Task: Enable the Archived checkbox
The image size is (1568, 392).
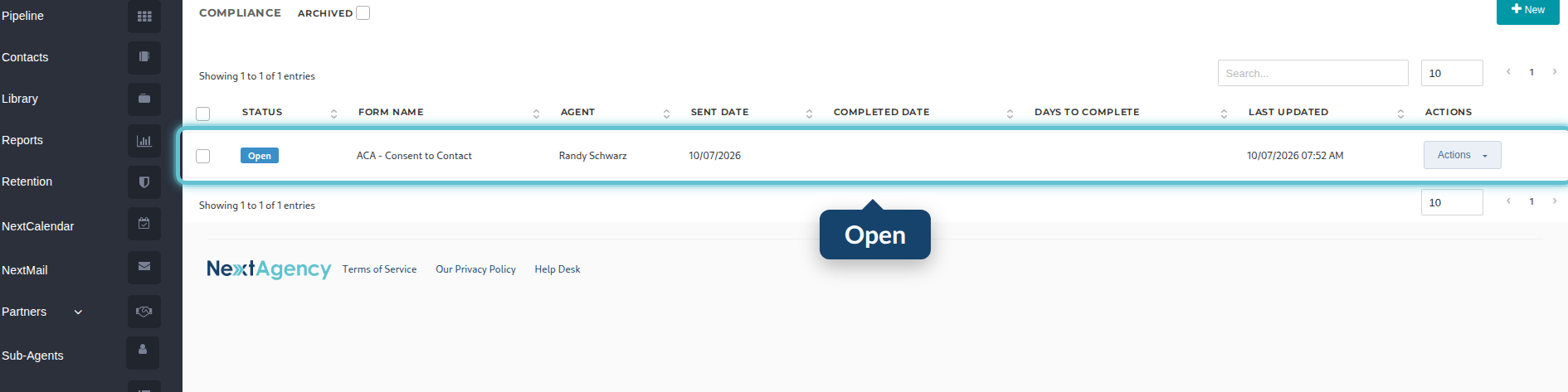Action: click(x=363, y=12)
